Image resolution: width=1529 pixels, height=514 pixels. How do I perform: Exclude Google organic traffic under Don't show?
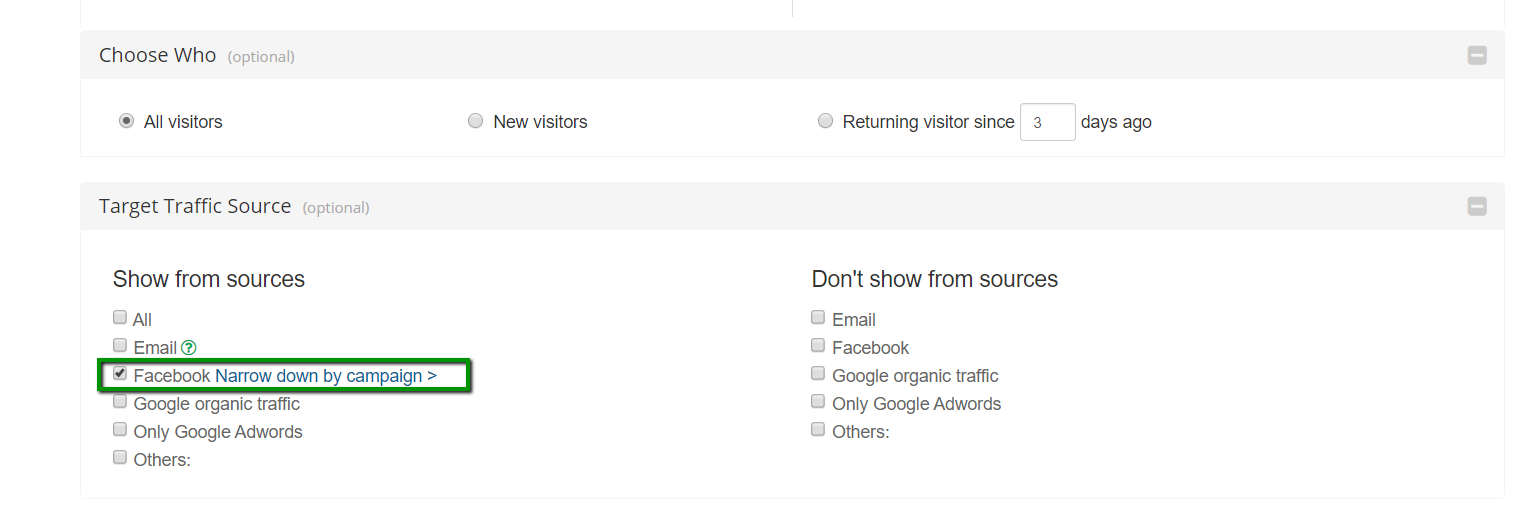[x=818, y=374]
